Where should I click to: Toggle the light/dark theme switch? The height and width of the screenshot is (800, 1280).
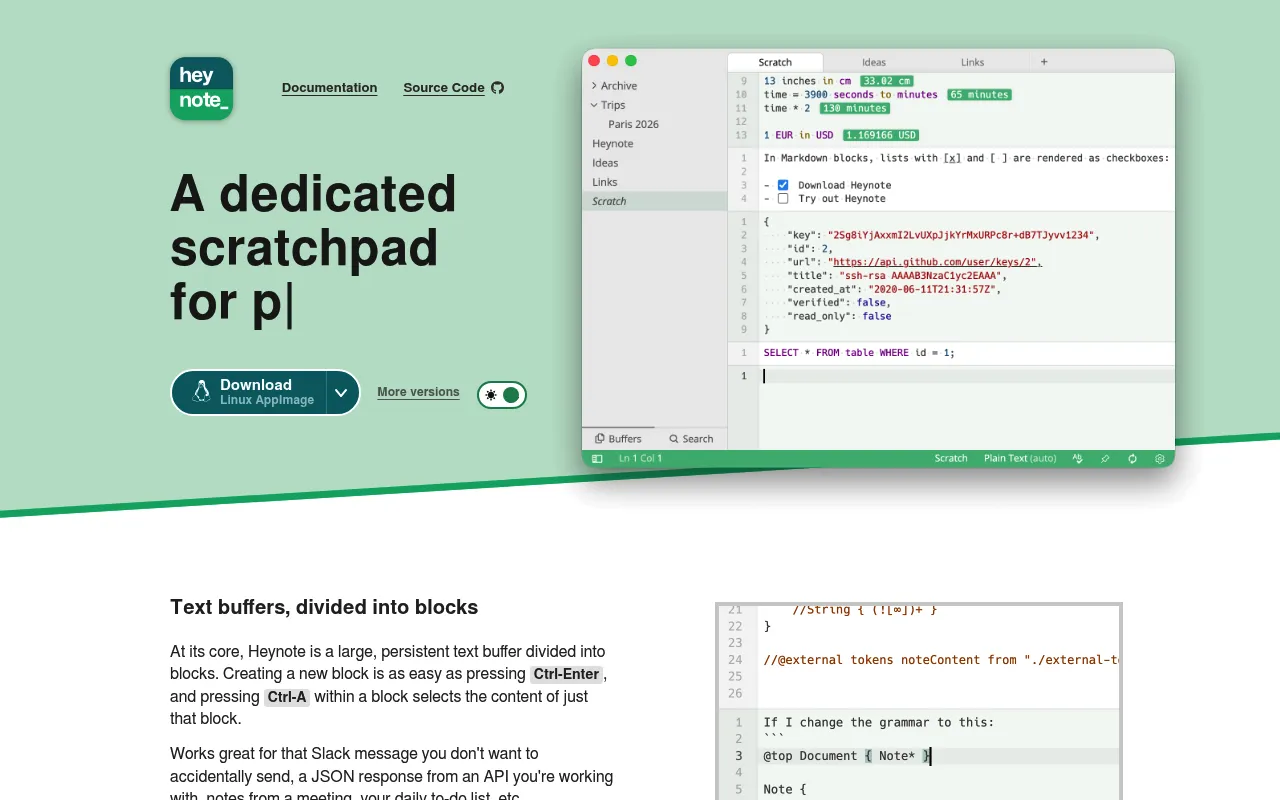502,395
